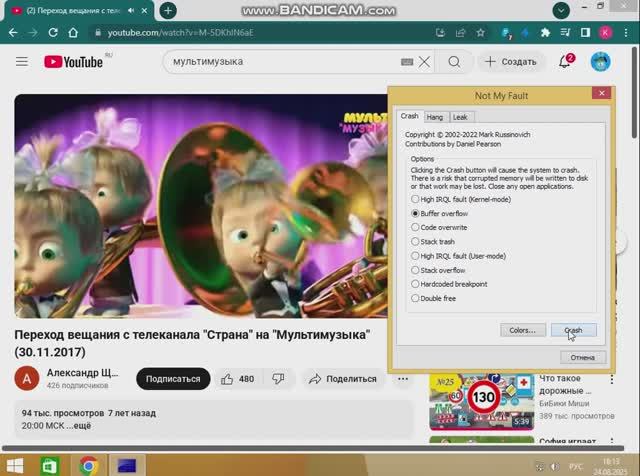
Task: Open the media control playlist icon
Action: [565, 33]
